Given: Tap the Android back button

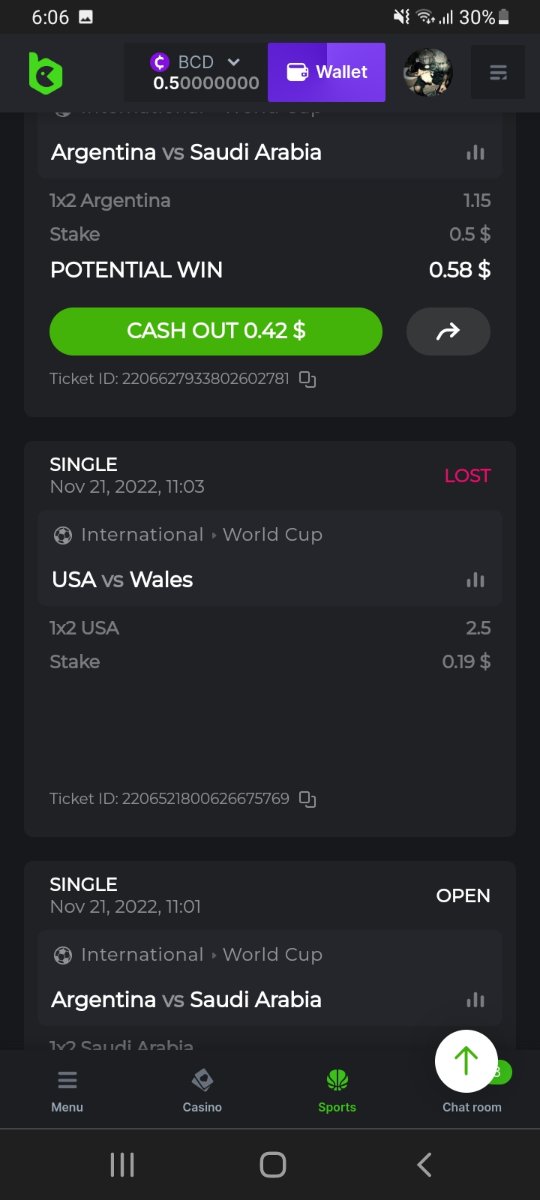Looking at the screenshot, I should [x=424, y=1164].
